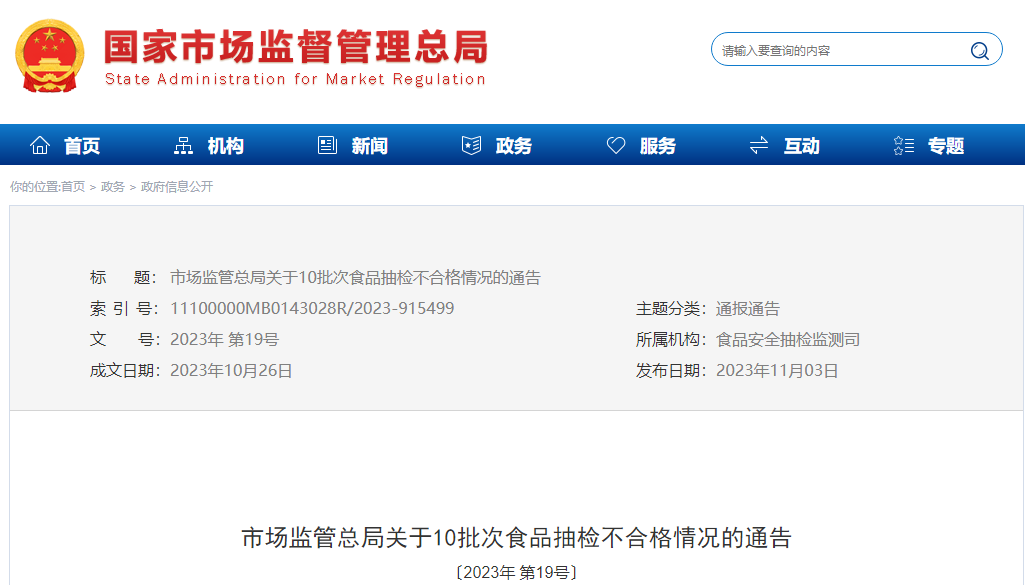Select the 新闻 navigation menu item
This screenshot has width=1025, height=585.
370,146
